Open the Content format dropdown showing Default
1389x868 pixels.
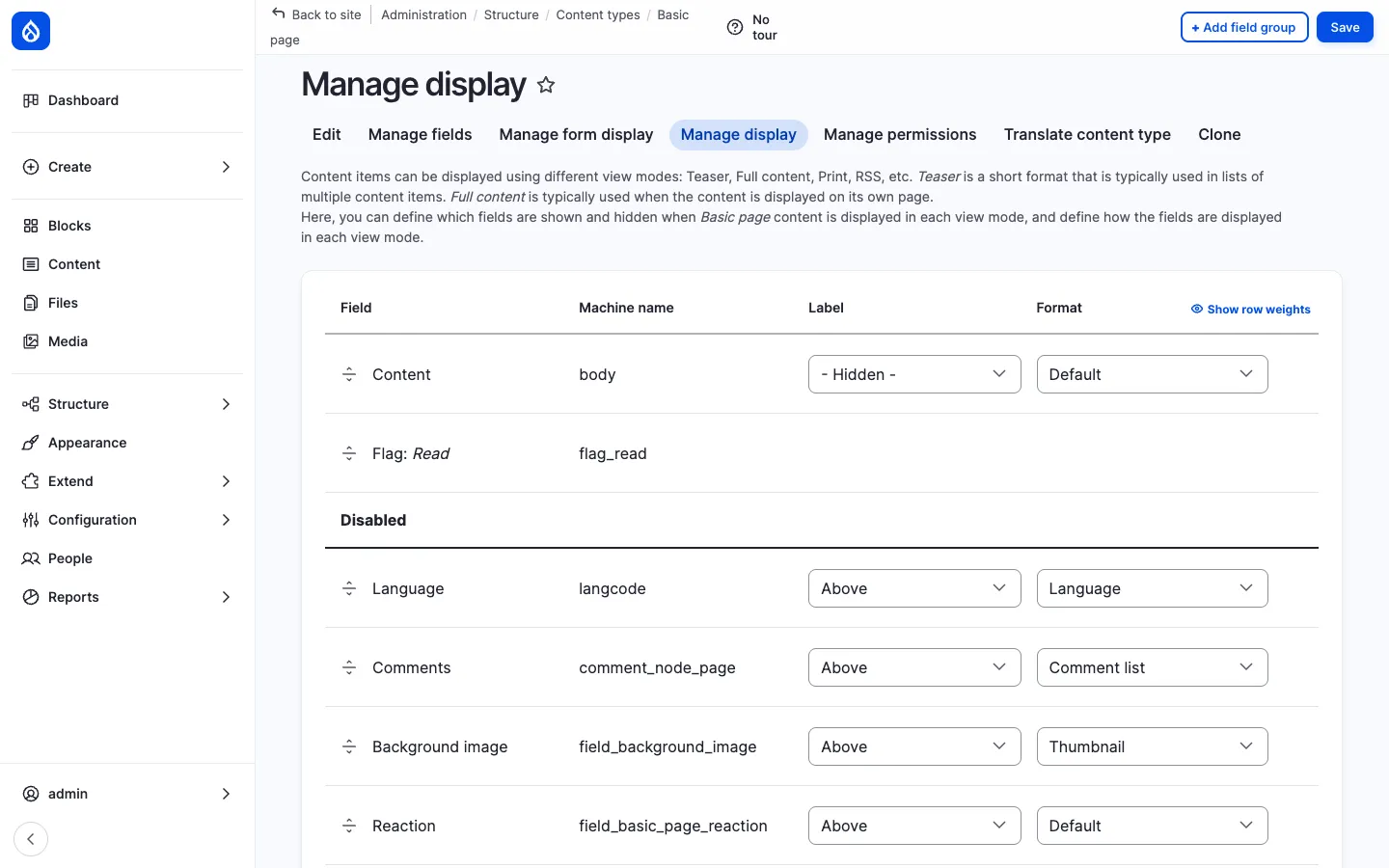coord(1152,374)
